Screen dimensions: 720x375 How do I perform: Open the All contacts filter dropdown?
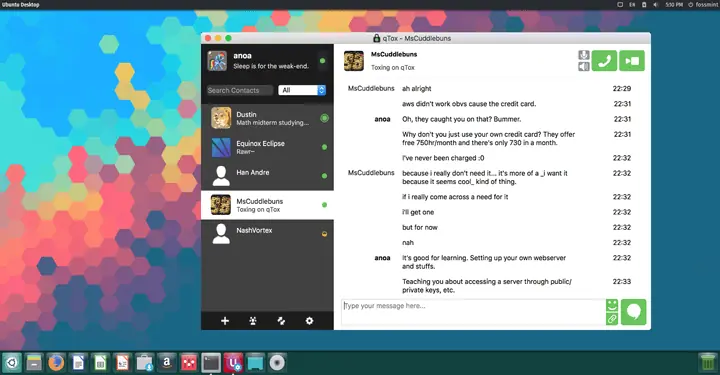point(302,90)
